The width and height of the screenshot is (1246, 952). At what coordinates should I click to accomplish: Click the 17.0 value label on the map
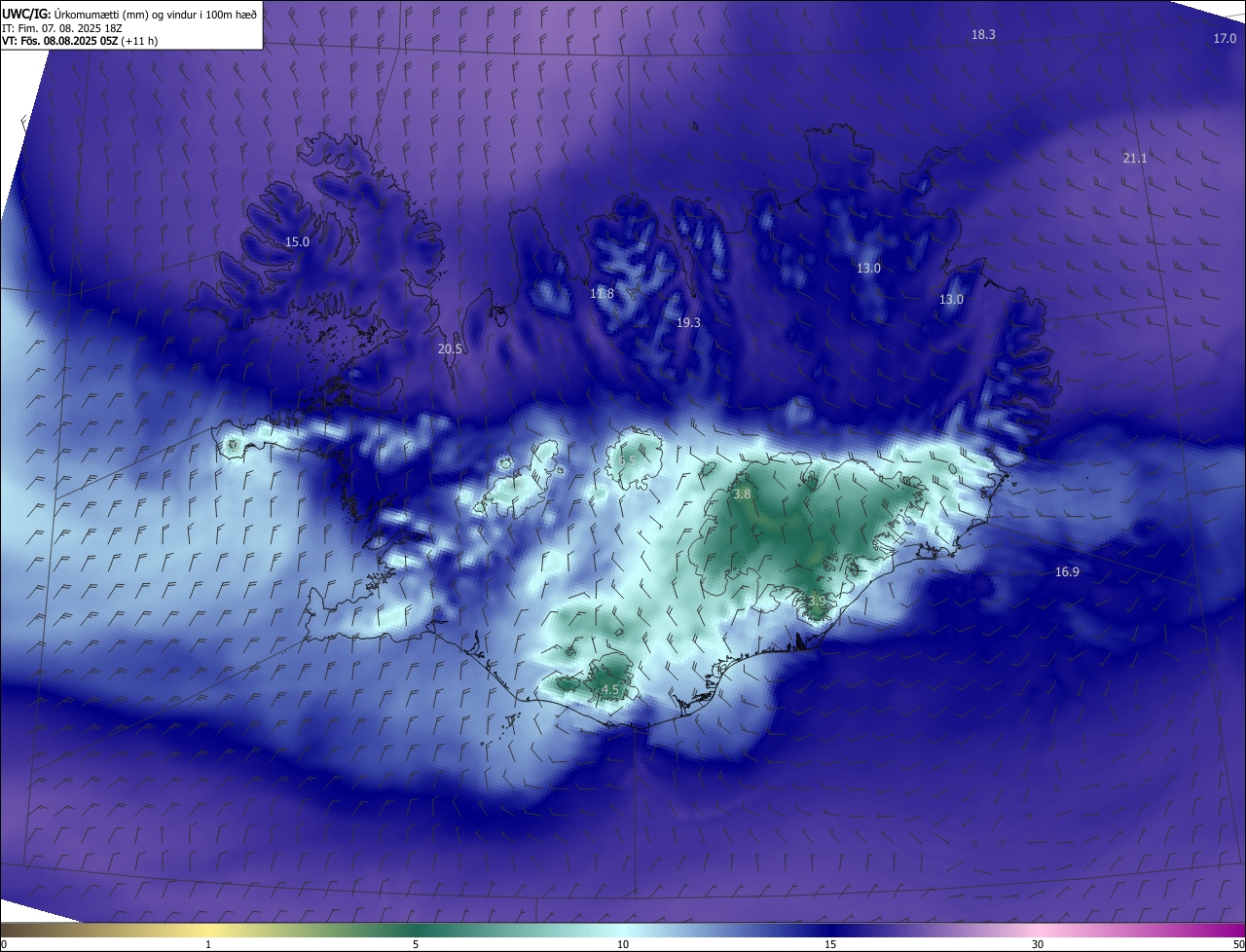point(1225,38)
